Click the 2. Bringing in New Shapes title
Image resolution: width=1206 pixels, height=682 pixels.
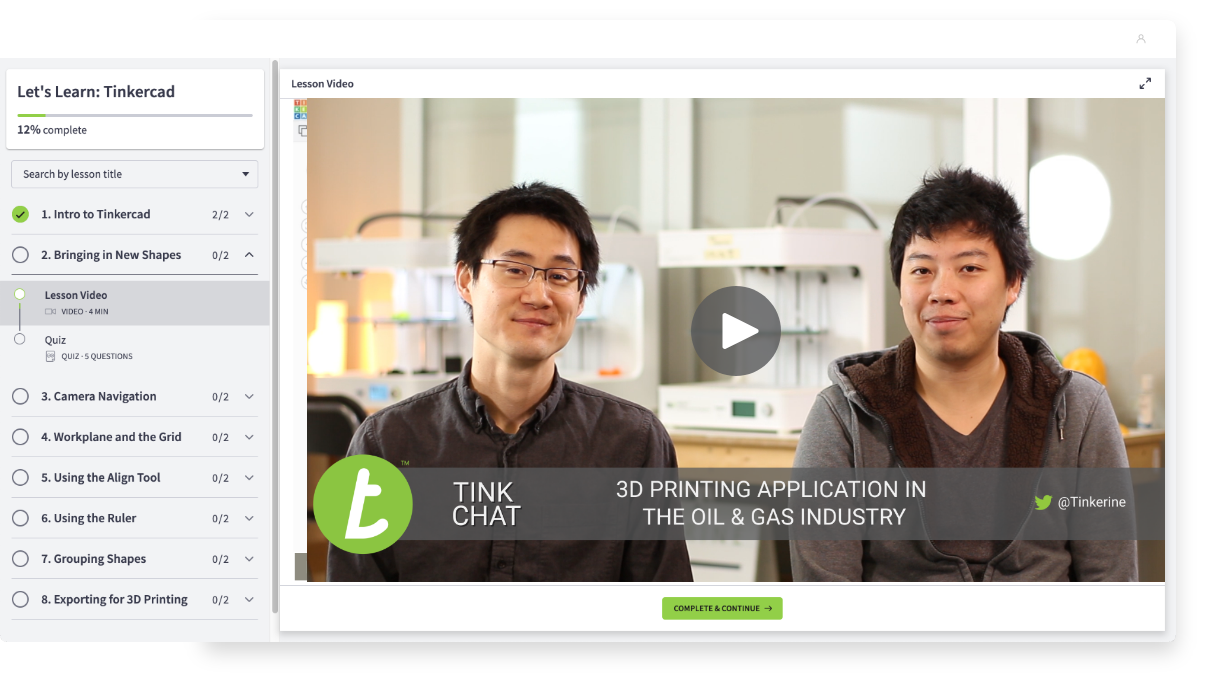(x=111, y=255)
